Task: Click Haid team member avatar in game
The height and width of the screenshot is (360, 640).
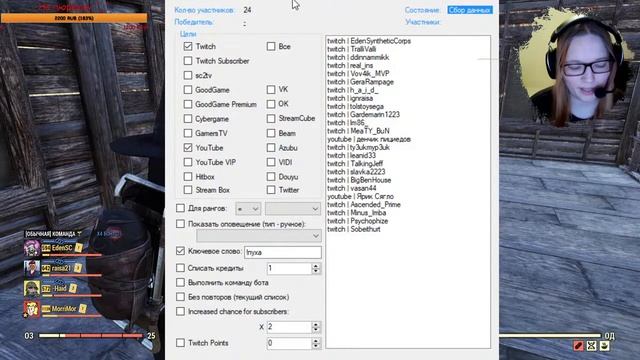Action: (x=32, y=289)
